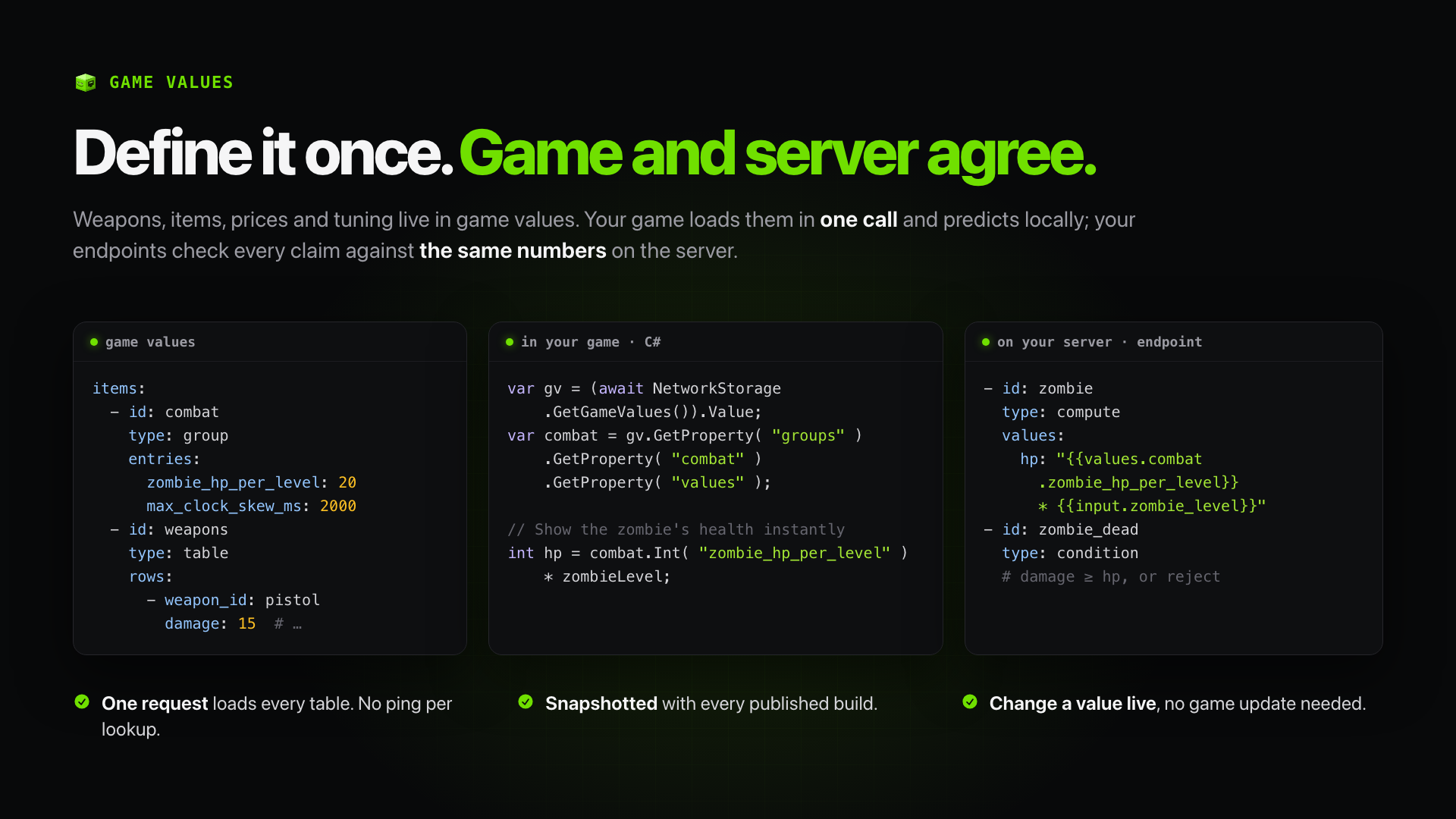The image size is (1456, 819).
Task: Click the '* {{input.zombie_level}}"' line
Action: 1152,506
